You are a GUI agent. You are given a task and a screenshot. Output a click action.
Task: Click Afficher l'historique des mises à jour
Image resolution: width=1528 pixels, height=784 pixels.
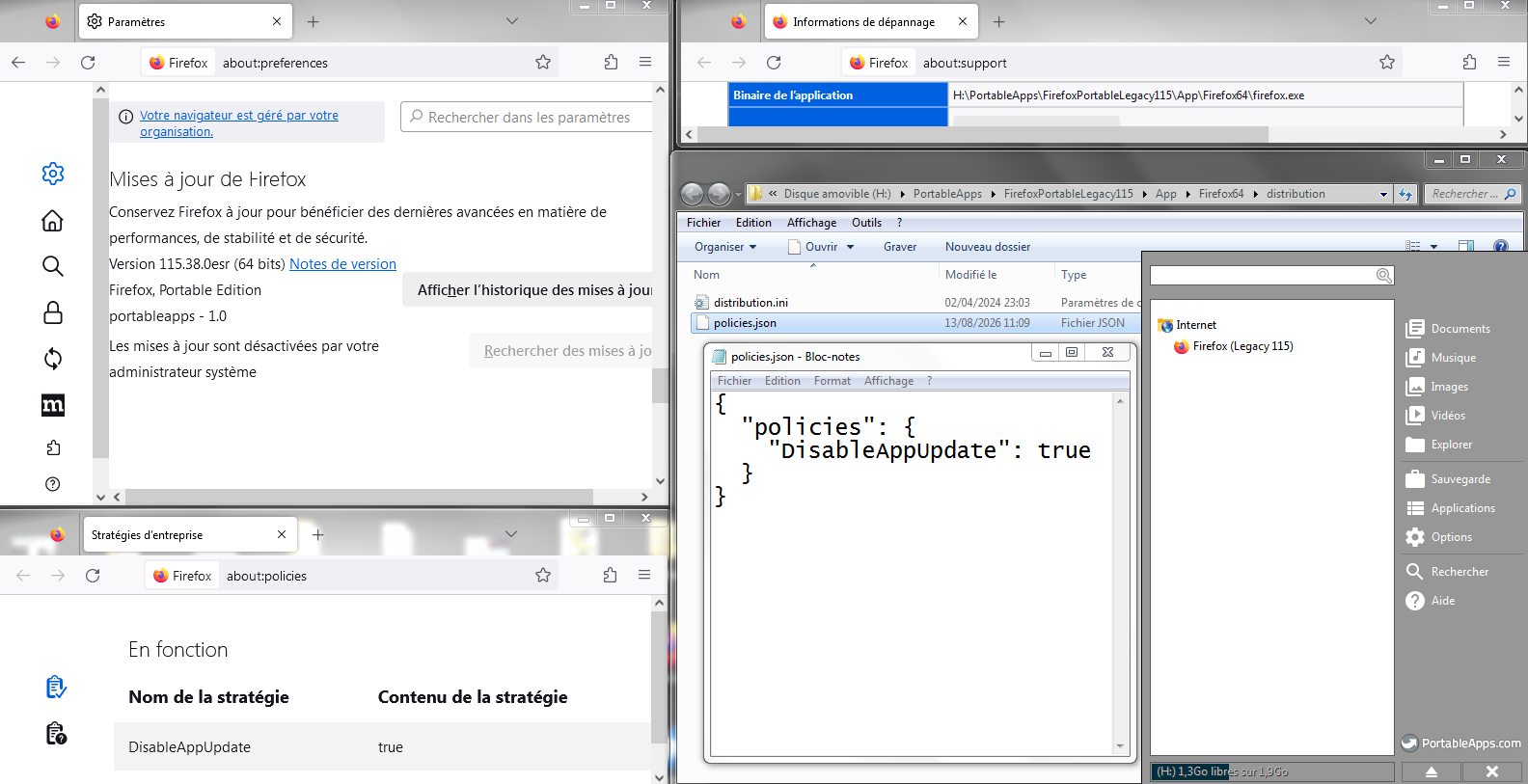coord(530,290)
